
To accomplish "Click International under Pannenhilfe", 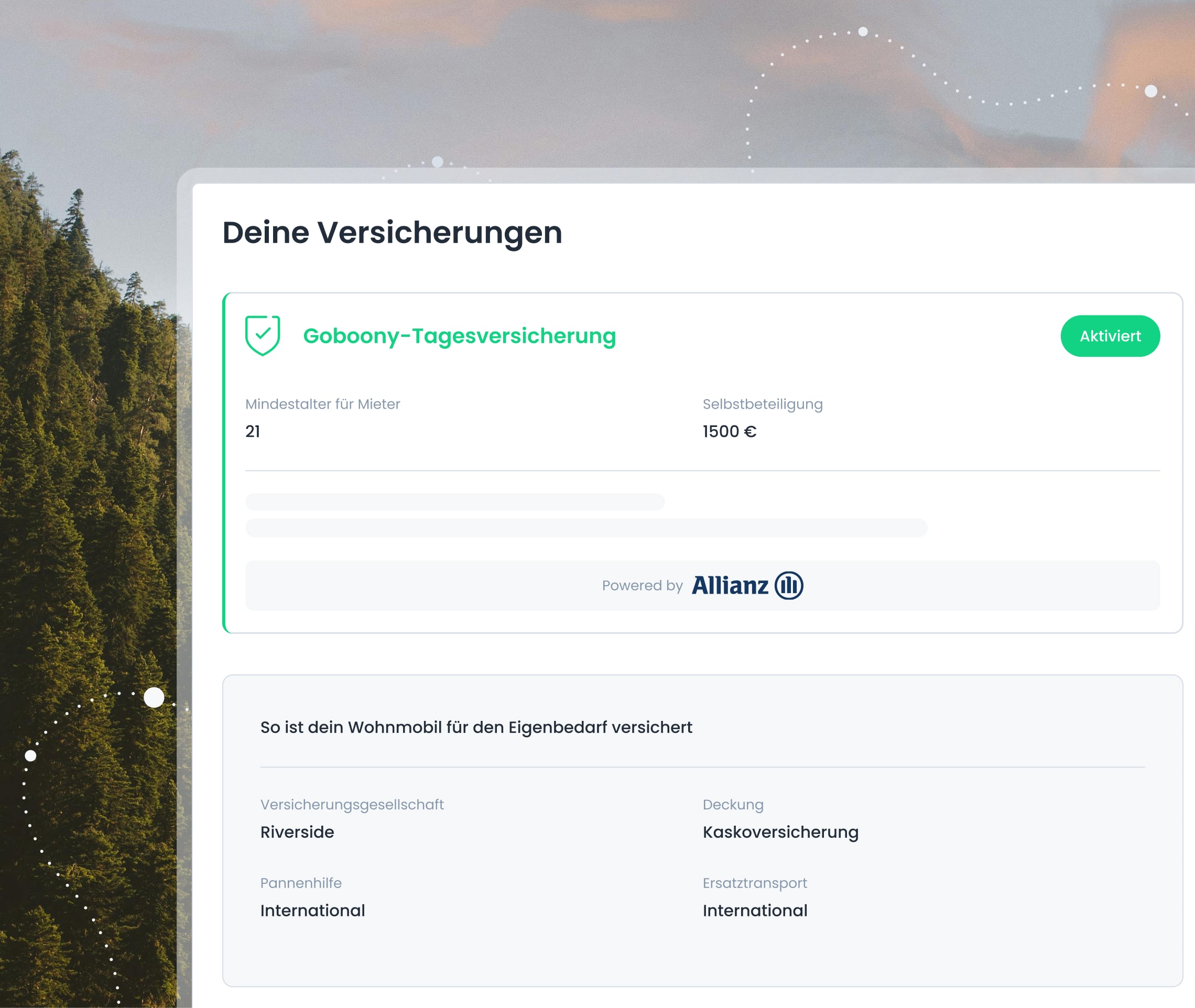I will (x=312, y=910).
